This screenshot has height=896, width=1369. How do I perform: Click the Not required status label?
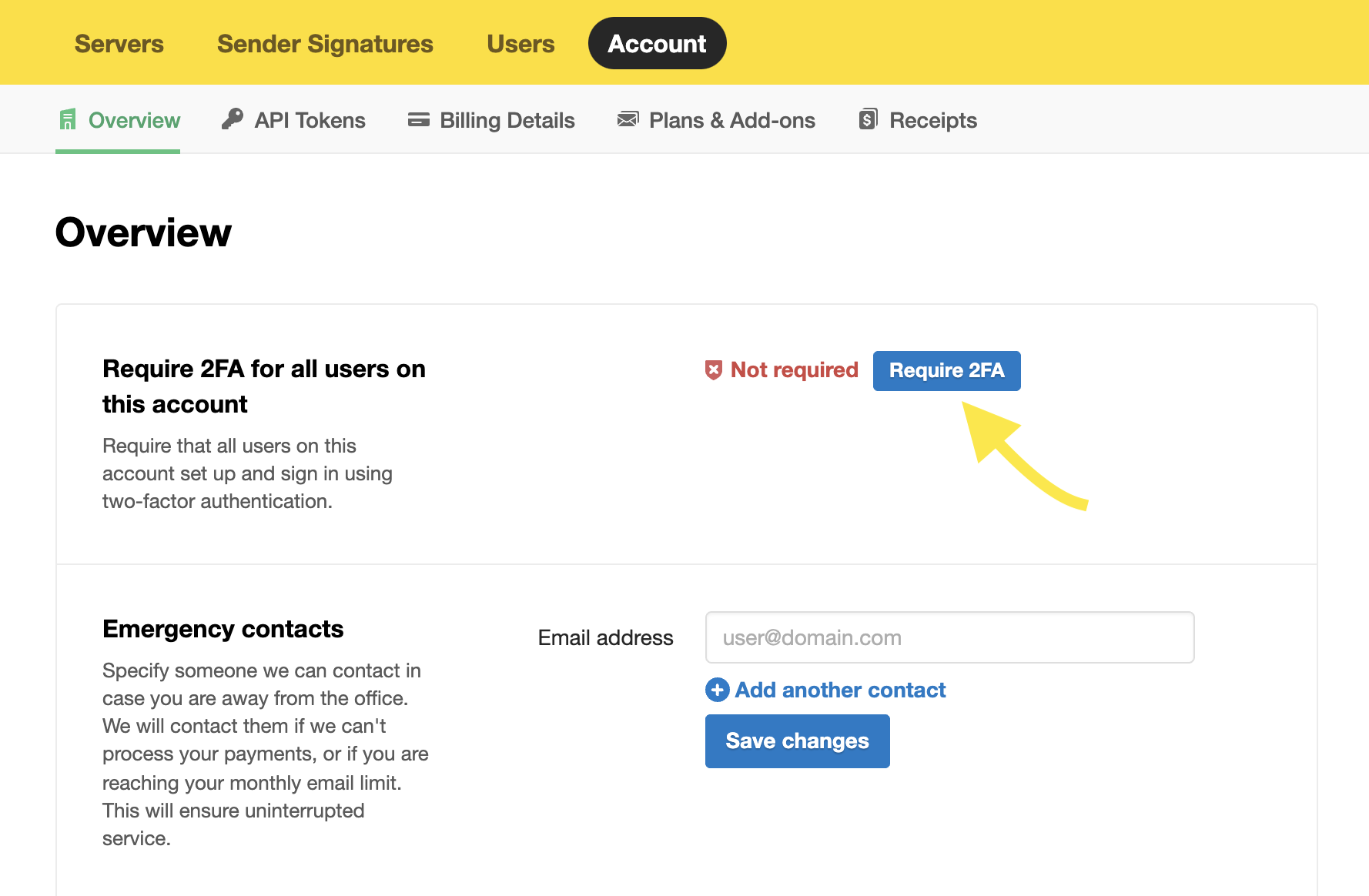[794, 370]
